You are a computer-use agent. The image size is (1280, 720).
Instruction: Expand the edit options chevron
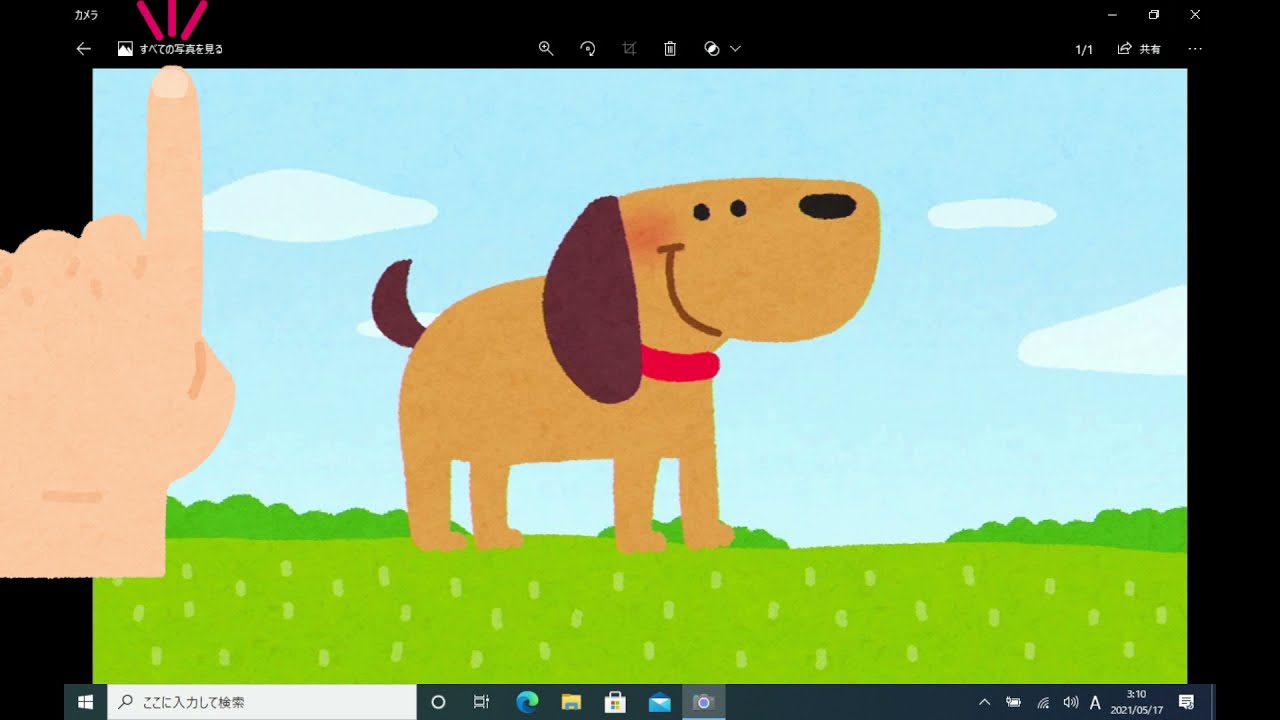(736, 48)
